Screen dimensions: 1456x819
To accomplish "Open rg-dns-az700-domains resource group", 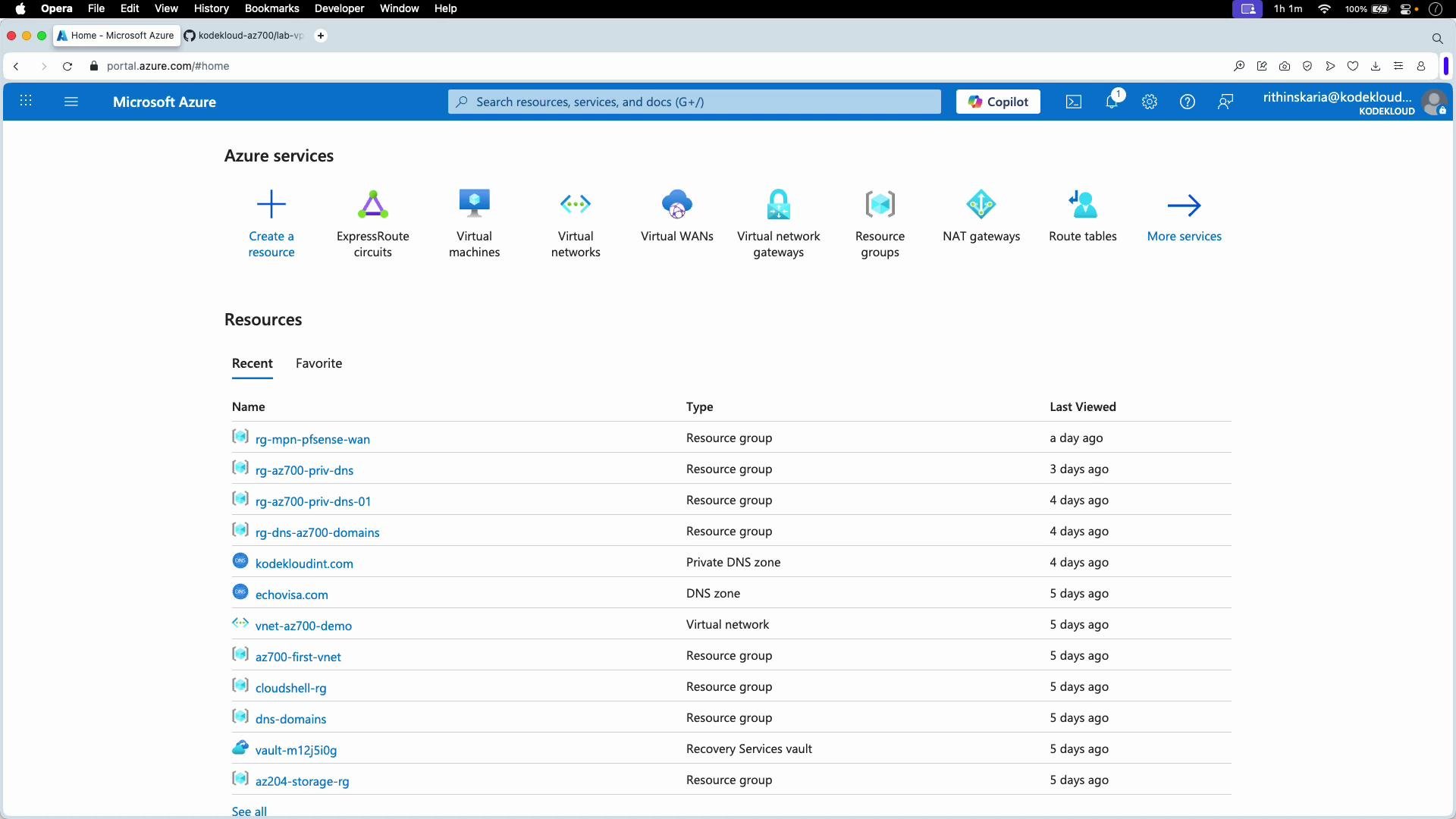I will pyautogui.click(x=318, y=532).
